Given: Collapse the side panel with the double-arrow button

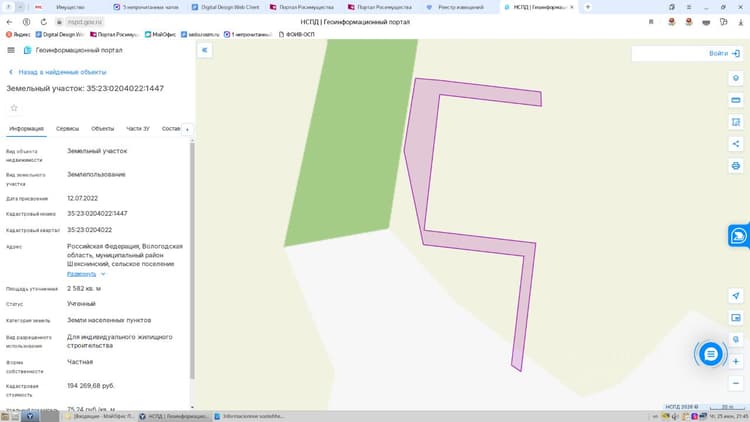Looking at the screenshot, I should click(x=205, y=50).
